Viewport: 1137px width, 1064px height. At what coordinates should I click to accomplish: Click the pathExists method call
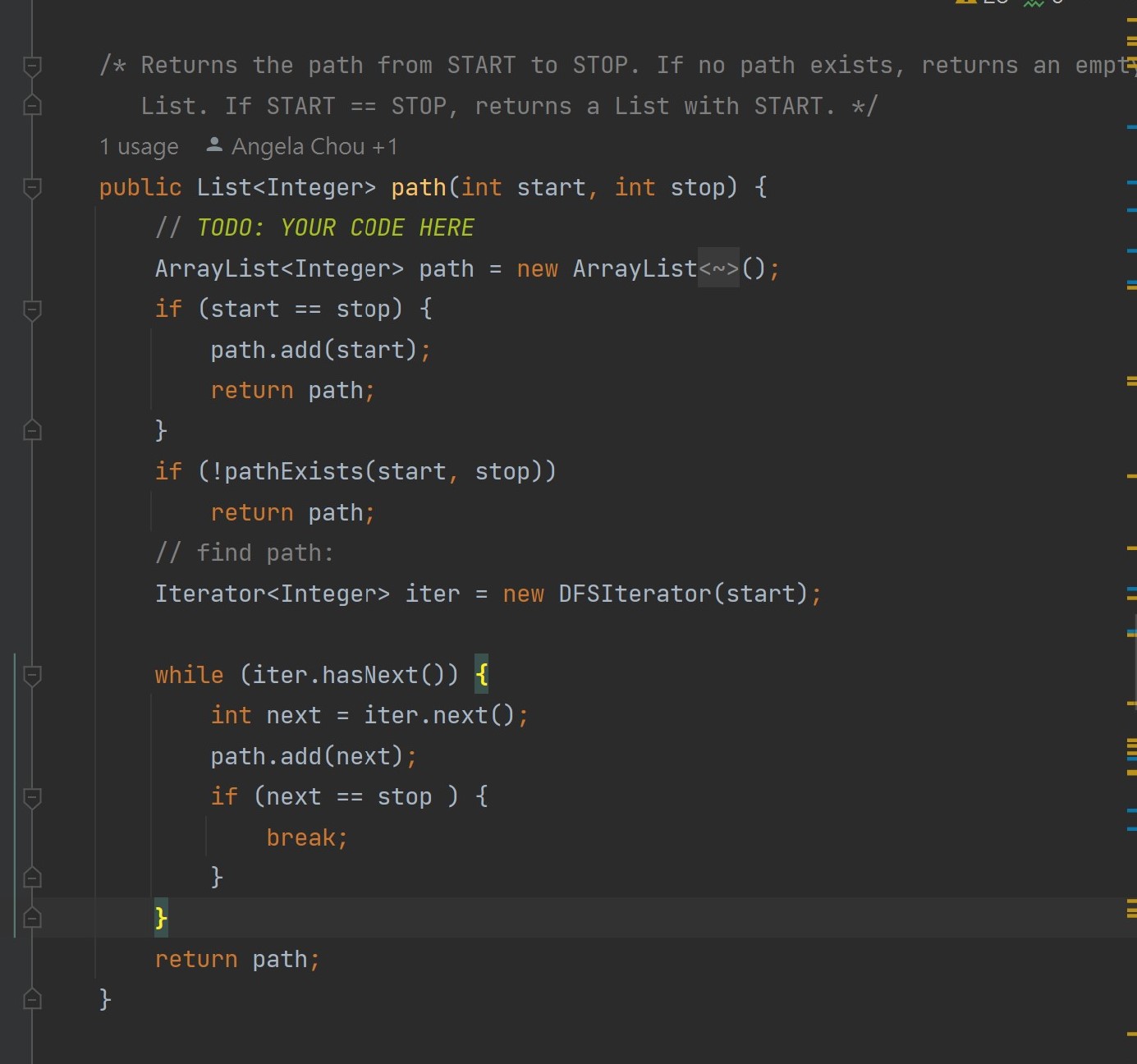[x=293, y=472]
